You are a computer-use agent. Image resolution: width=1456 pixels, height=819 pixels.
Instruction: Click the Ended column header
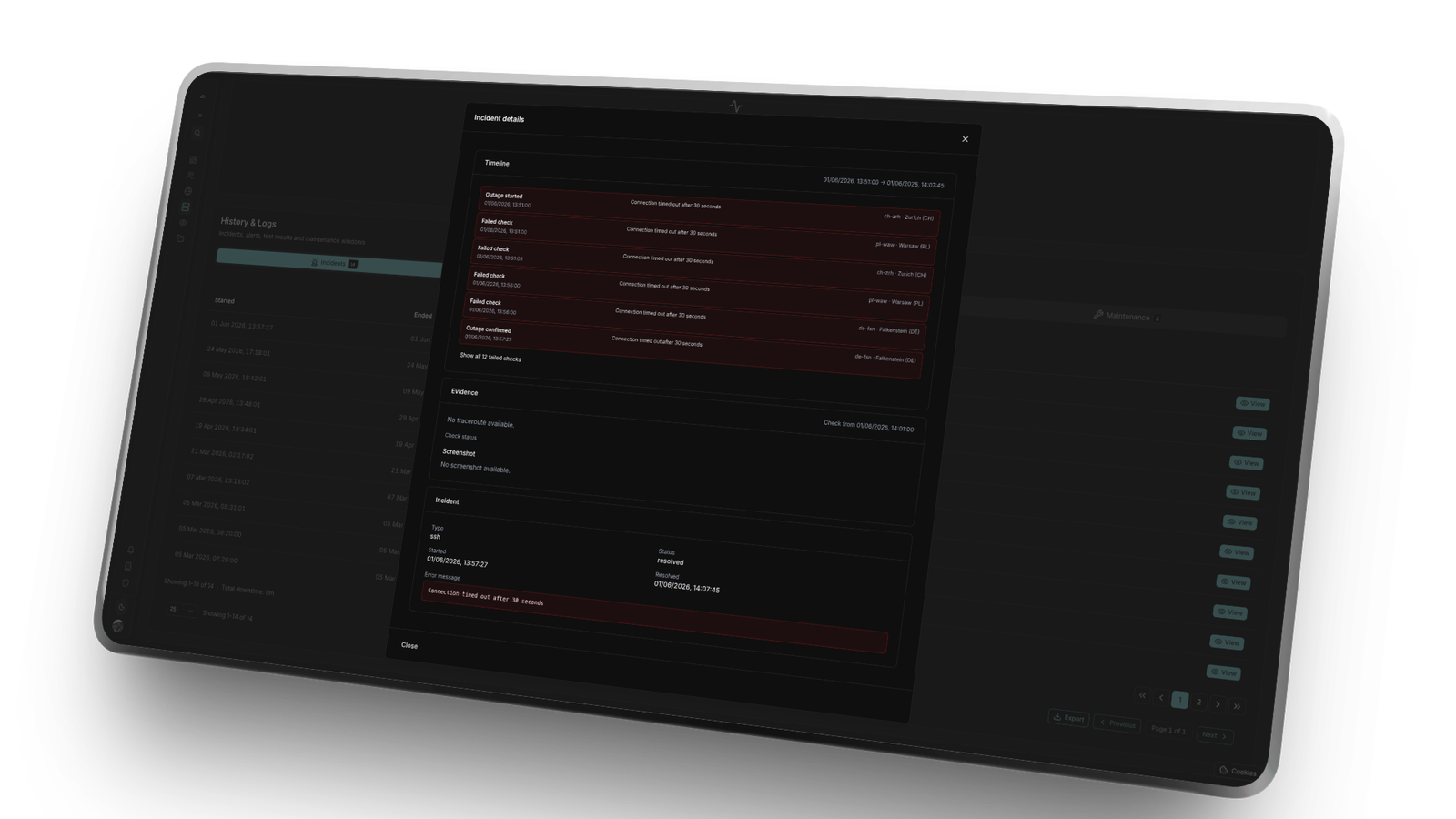(423, 316)
